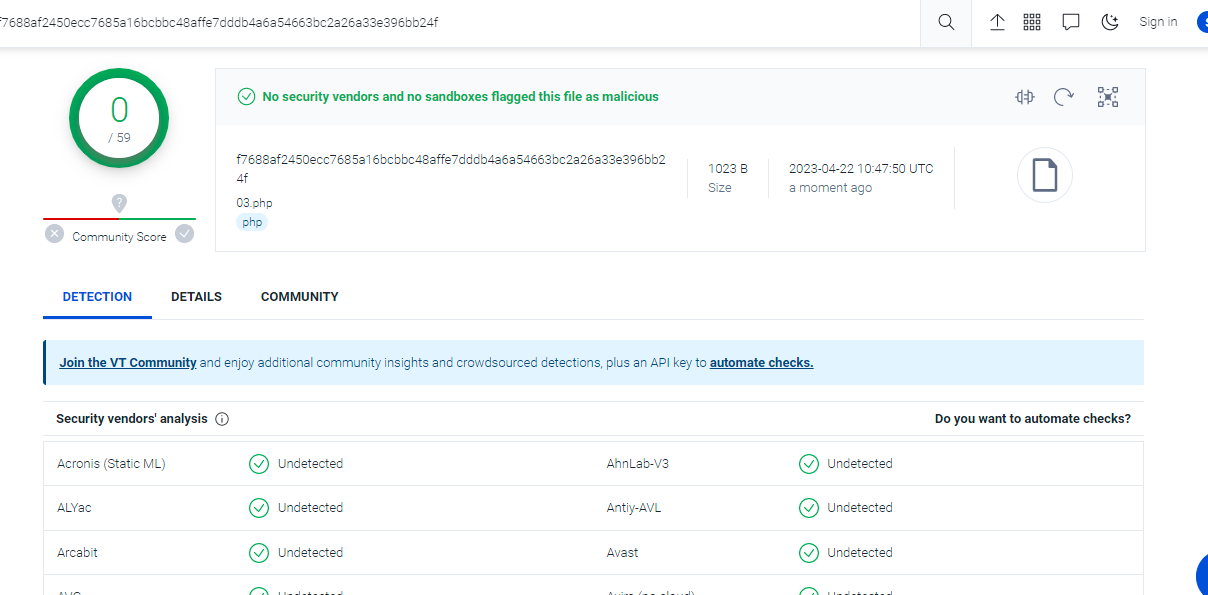Image resolution: width=1208 pixels, height=595 pixels.
Task: Open the notifications comment icon
Action: point(1071,22)
